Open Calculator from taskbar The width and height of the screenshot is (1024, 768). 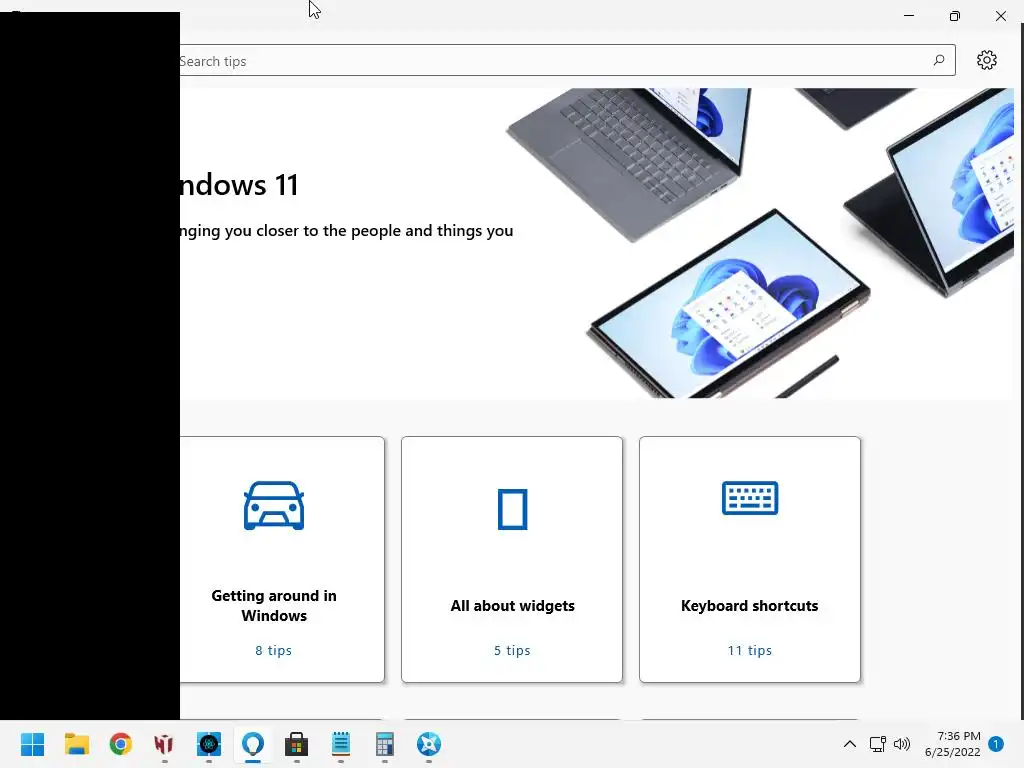point(385,744)
